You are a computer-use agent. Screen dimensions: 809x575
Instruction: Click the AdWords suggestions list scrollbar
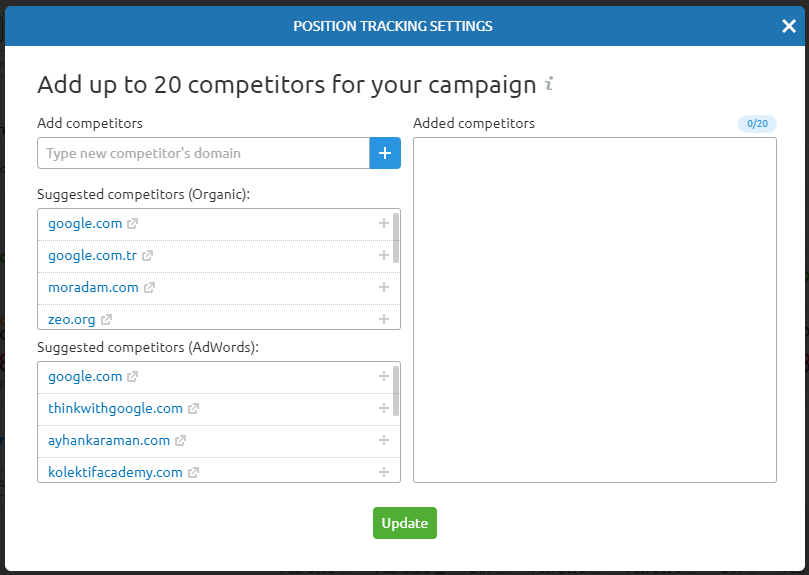[396, 391]
